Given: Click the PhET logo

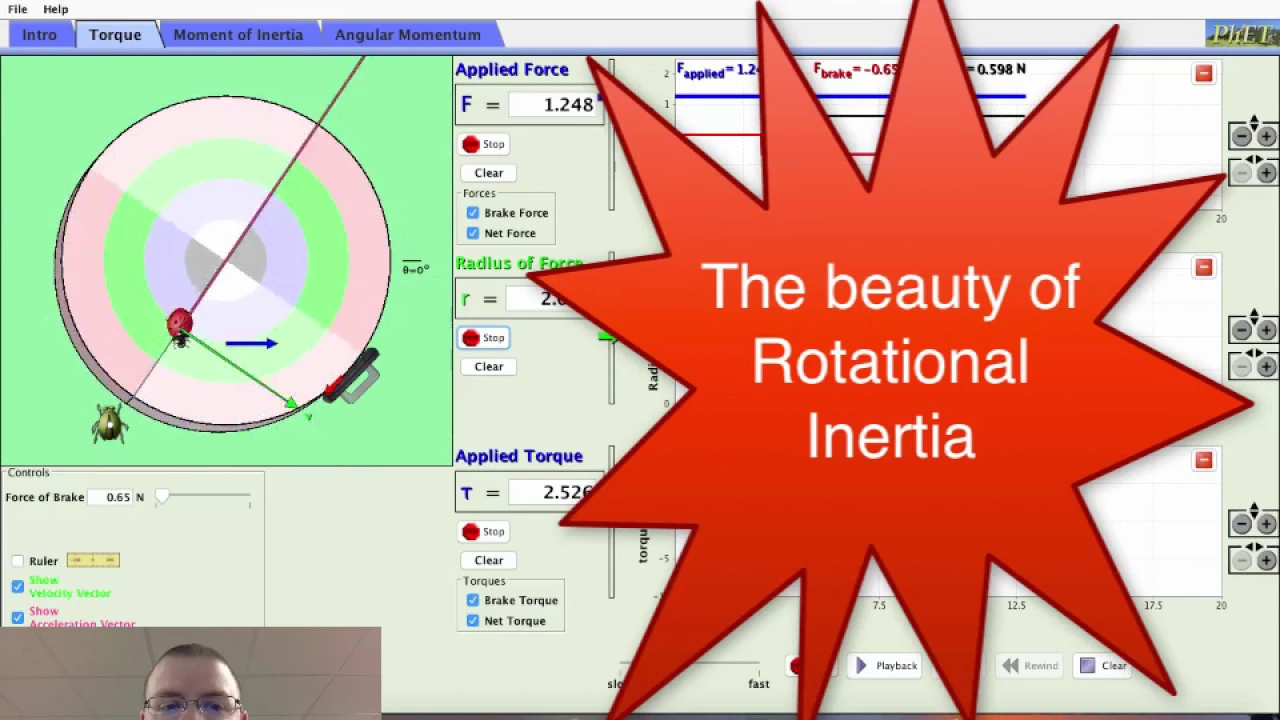Looking at the screenshot, I should (x=1240, y=35).
